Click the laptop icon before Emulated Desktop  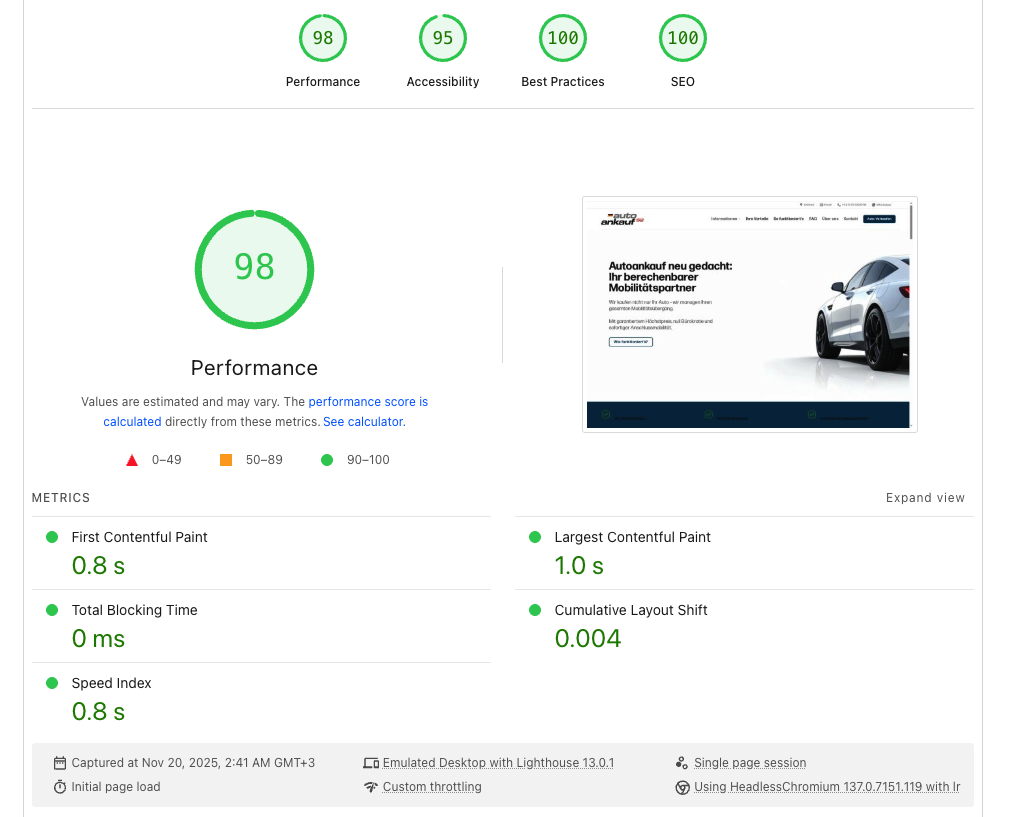coord(371,762)
